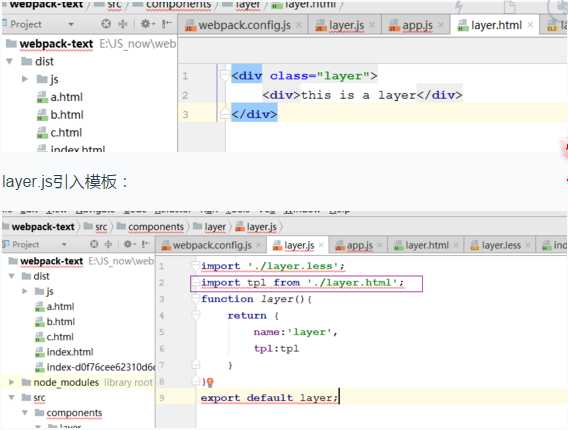Expand the js folder in layer.html window's tree

[x=25, y=79]
